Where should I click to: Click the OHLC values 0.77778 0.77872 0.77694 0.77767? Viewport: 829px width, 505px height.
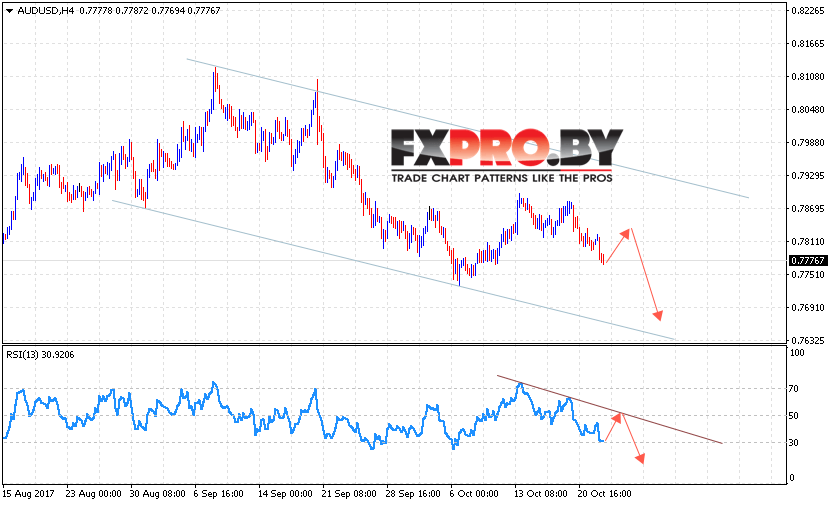(x=150, y=11)
